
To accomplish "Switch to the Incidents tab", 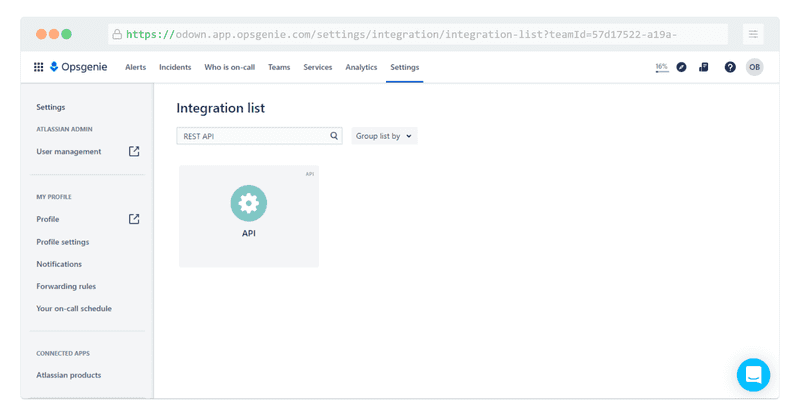I will click(x=175, y=67).
